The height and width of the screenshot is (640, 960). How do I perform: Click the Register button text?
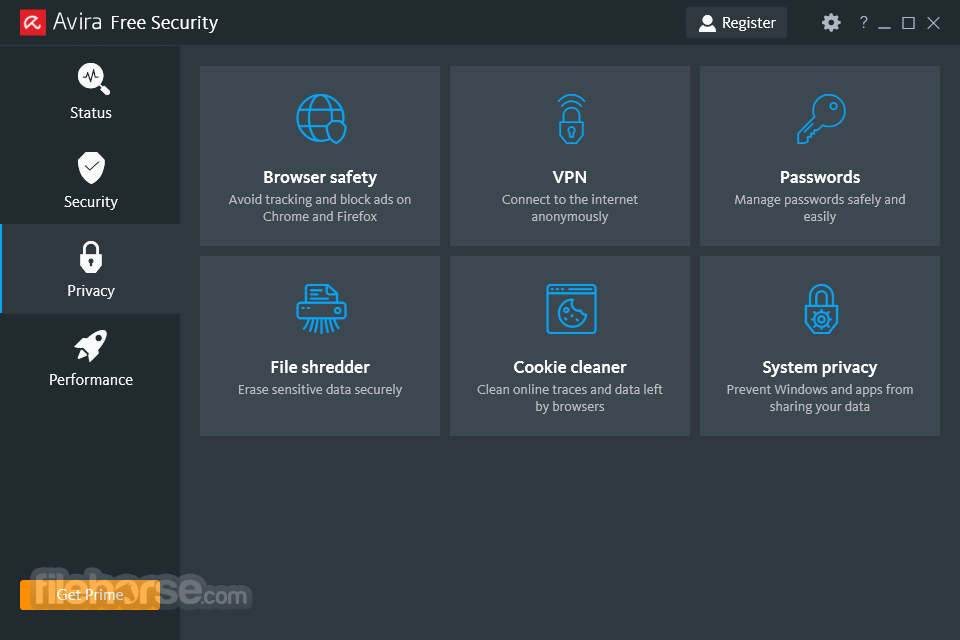[x=748, y=23]
